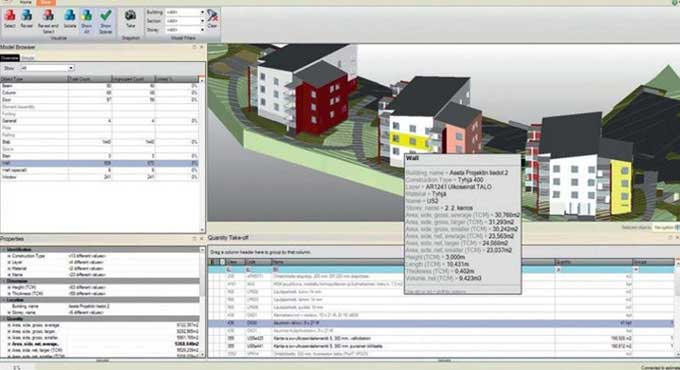Pin the Model Browser panel
The width and height of the screenshot is (680, 370).
coord(194,47)
